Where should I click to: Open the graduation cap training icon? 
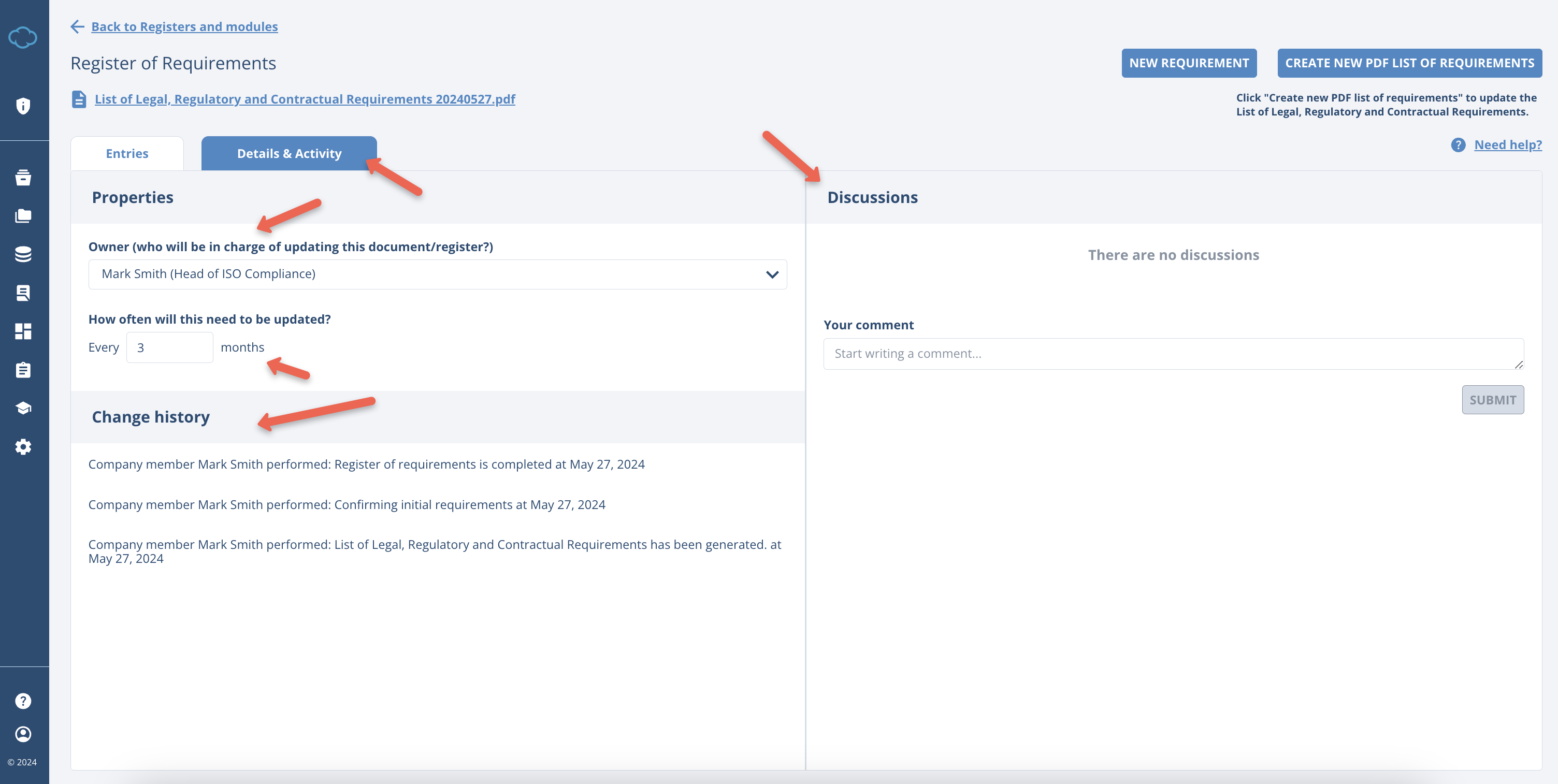[23, 408]
